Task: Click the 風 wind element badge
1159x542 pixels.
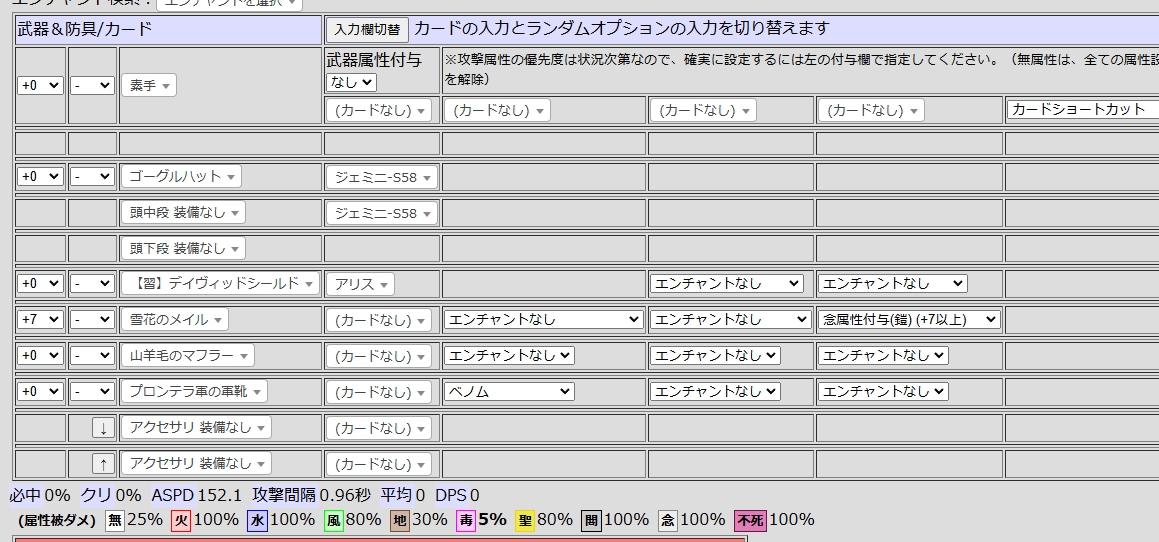Action: 333,521
